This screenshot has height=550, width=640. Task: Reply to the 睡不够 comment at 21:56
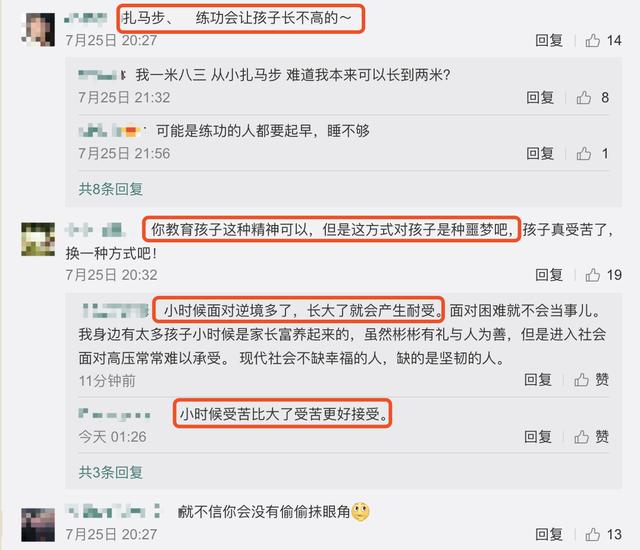pos(540,153)
